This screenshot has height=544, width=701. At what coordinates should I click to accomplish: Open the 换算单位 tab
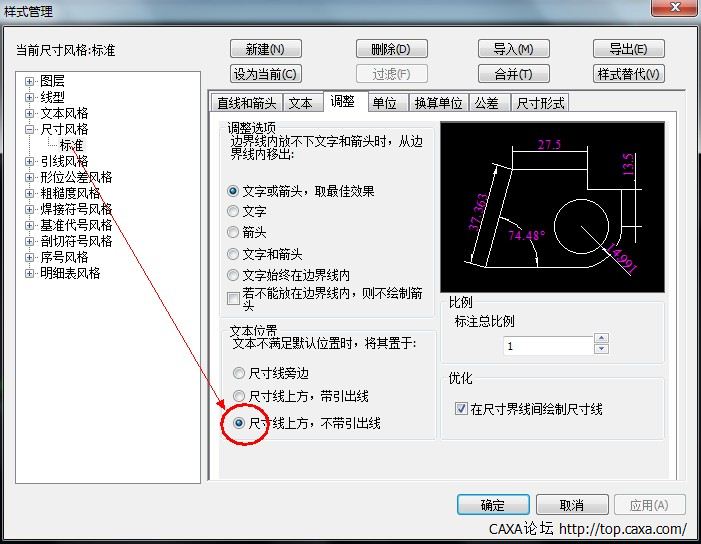click(438, 103)
